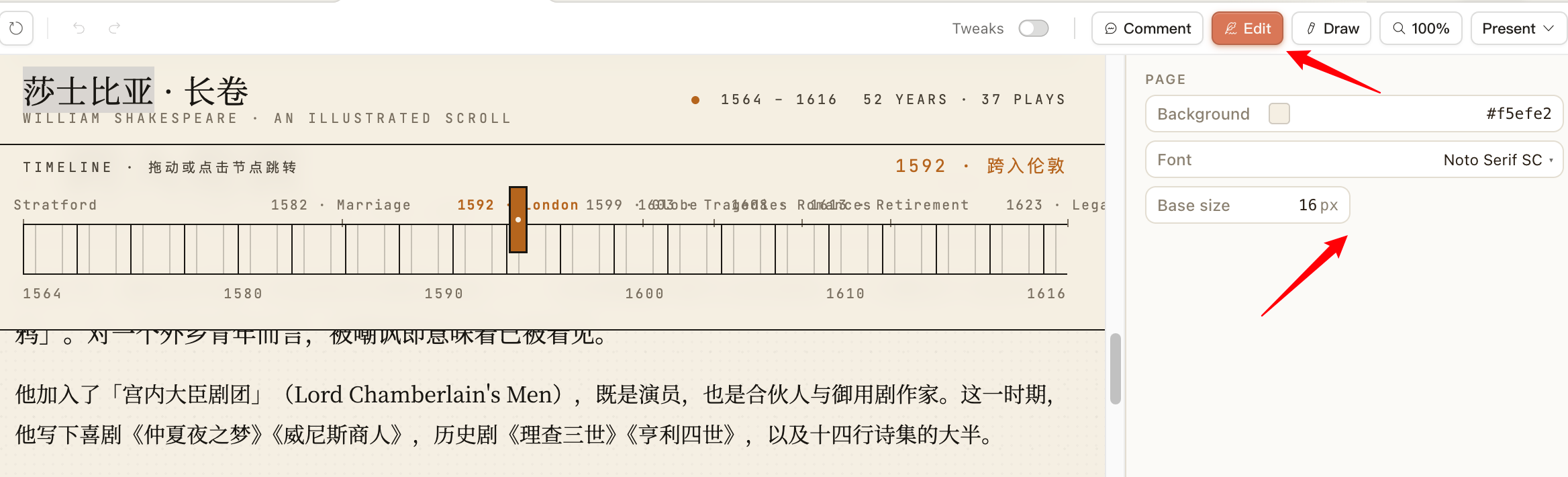Image resolution: width=1568 pixels, height=477 pixels.
Task: Click the 拖动或点击节点跳转 hint text
Action: pos(222,167)
